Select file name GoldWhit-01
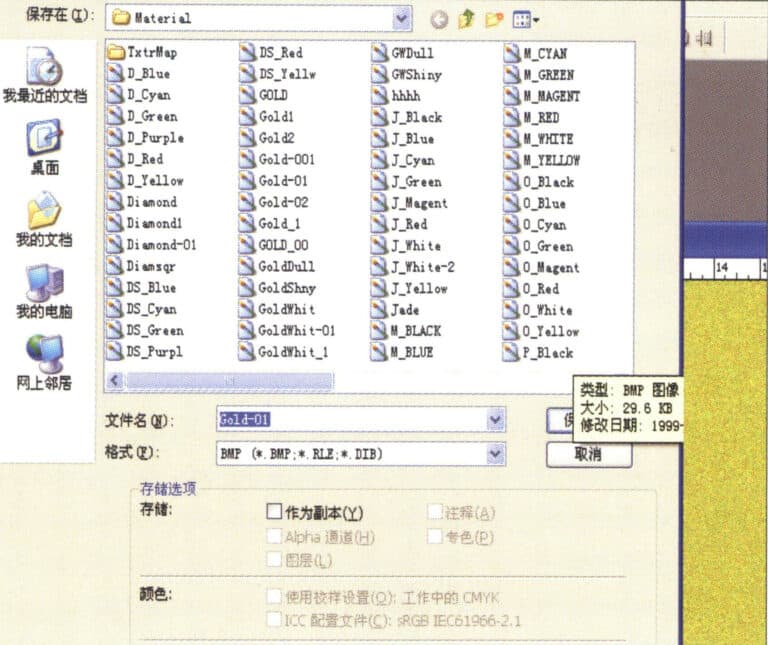The image size is (768, 645). 296,331
